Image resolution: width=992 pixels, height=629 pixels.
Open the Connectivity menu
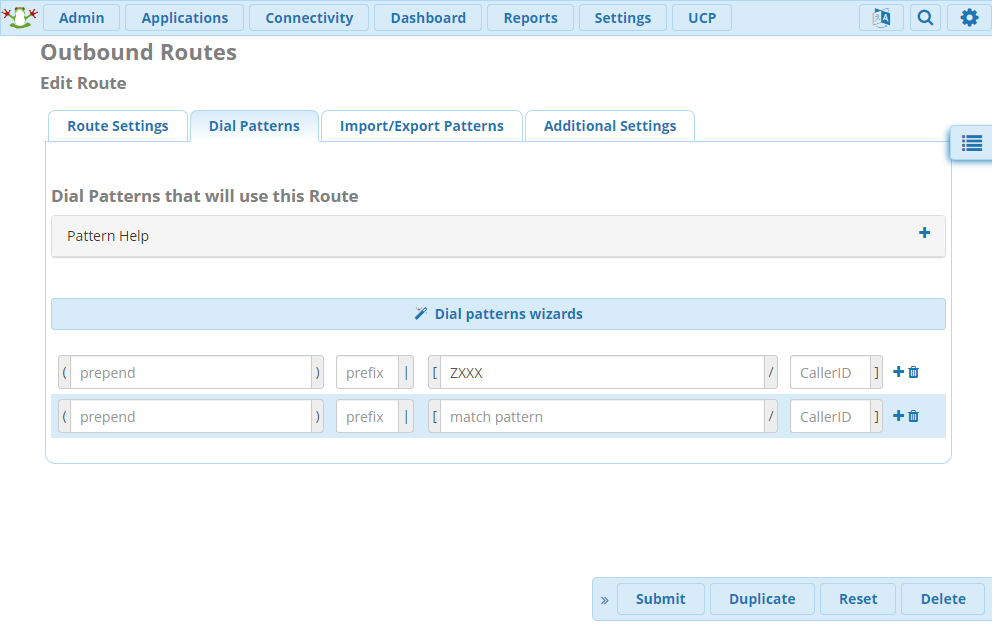pyautogui.click(x=309, y=18)
